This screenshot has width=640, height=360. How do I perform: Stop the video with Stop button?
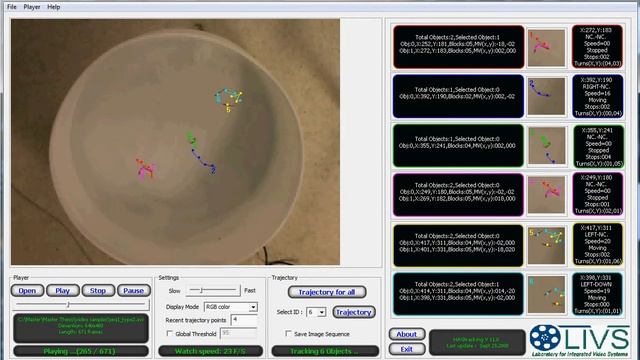(98, 291)
